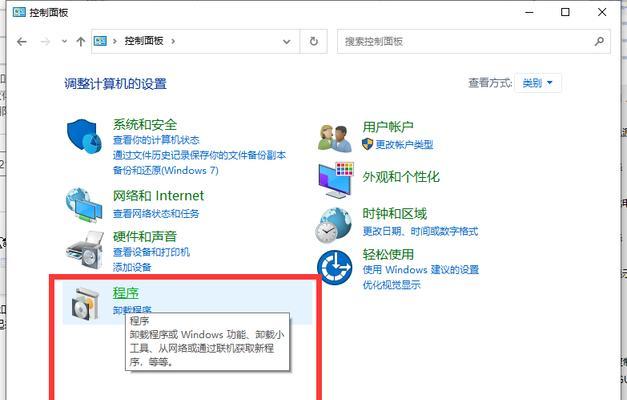627x400 pixels.
Task: Click the search magnifier icon
Action: 599,41
